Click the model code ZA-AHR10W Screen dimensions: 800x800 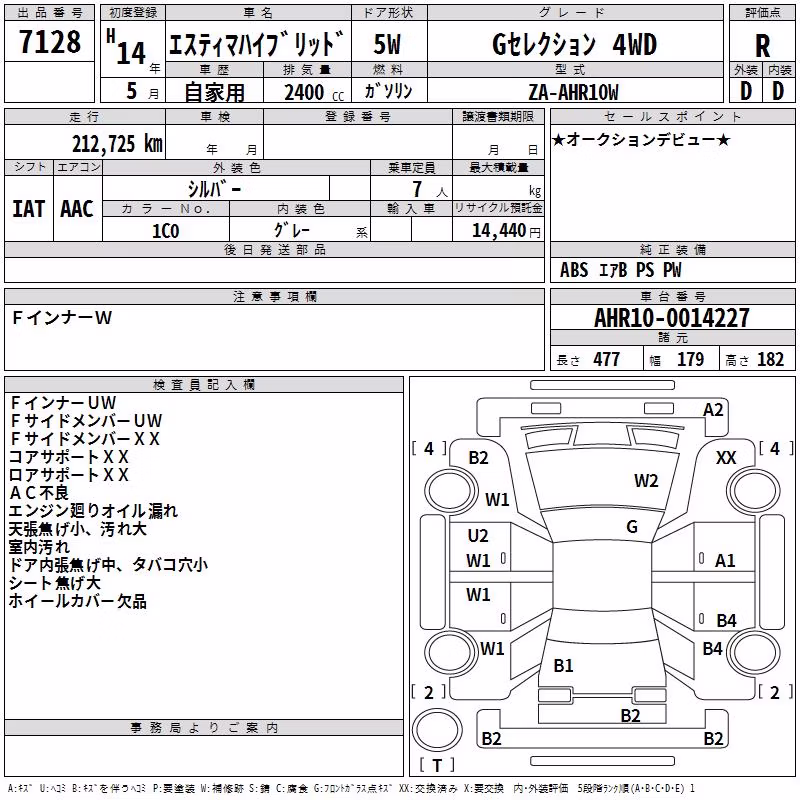click(x=573, y=92)
